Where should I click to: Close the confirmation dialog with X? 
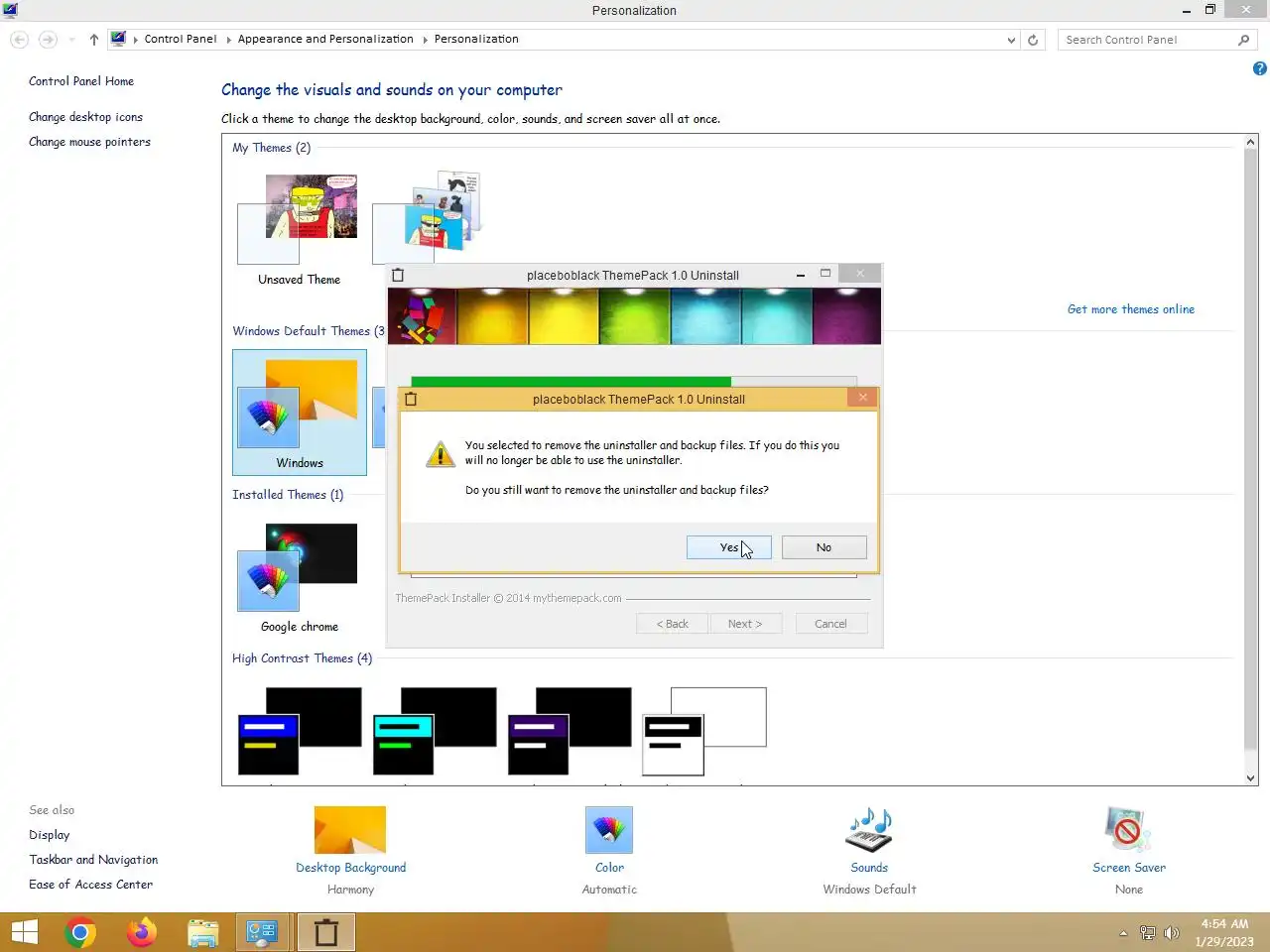coord(862,398)
